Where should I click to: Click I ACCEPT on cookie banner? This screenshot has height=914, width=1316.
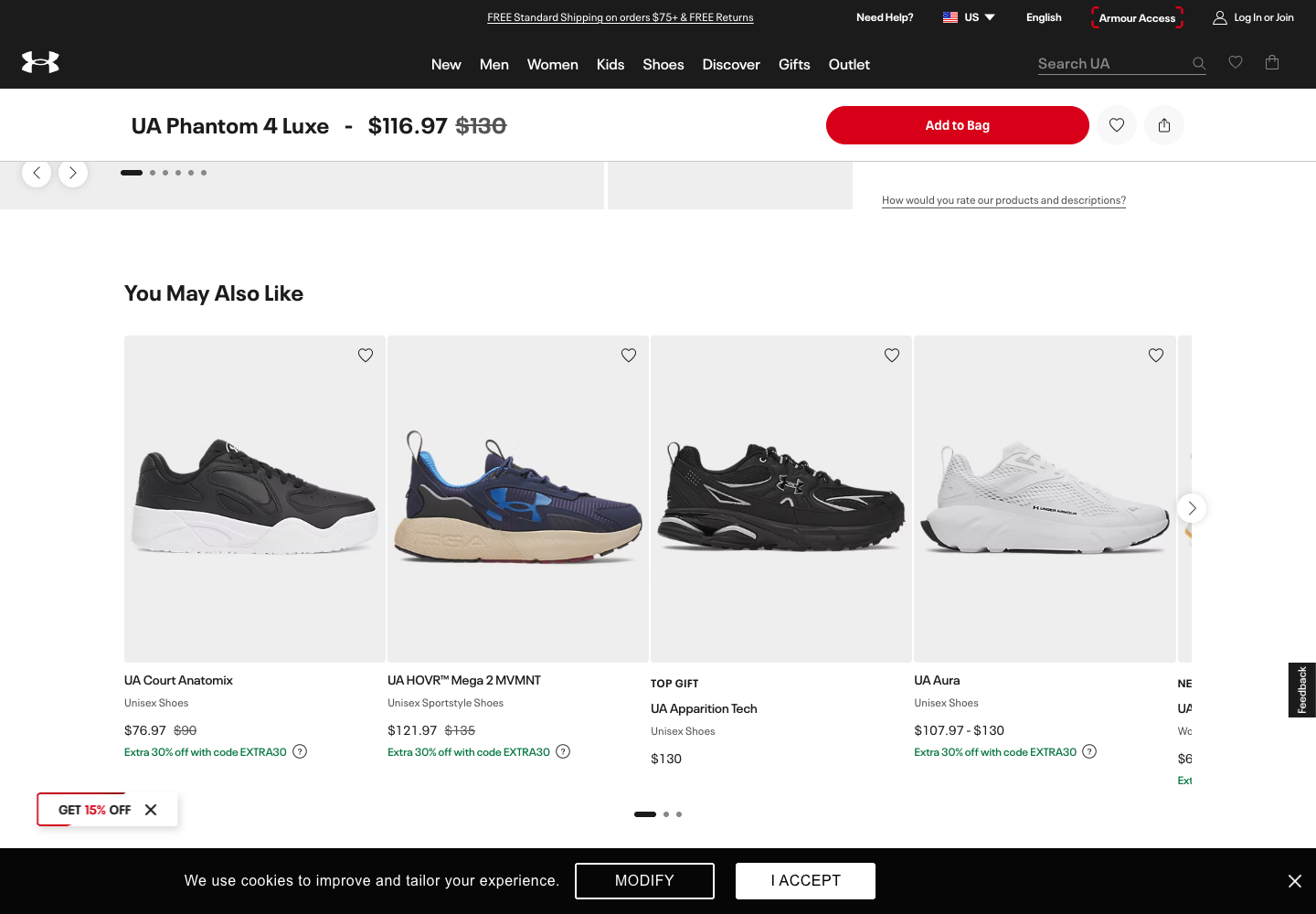pos(805,881)
